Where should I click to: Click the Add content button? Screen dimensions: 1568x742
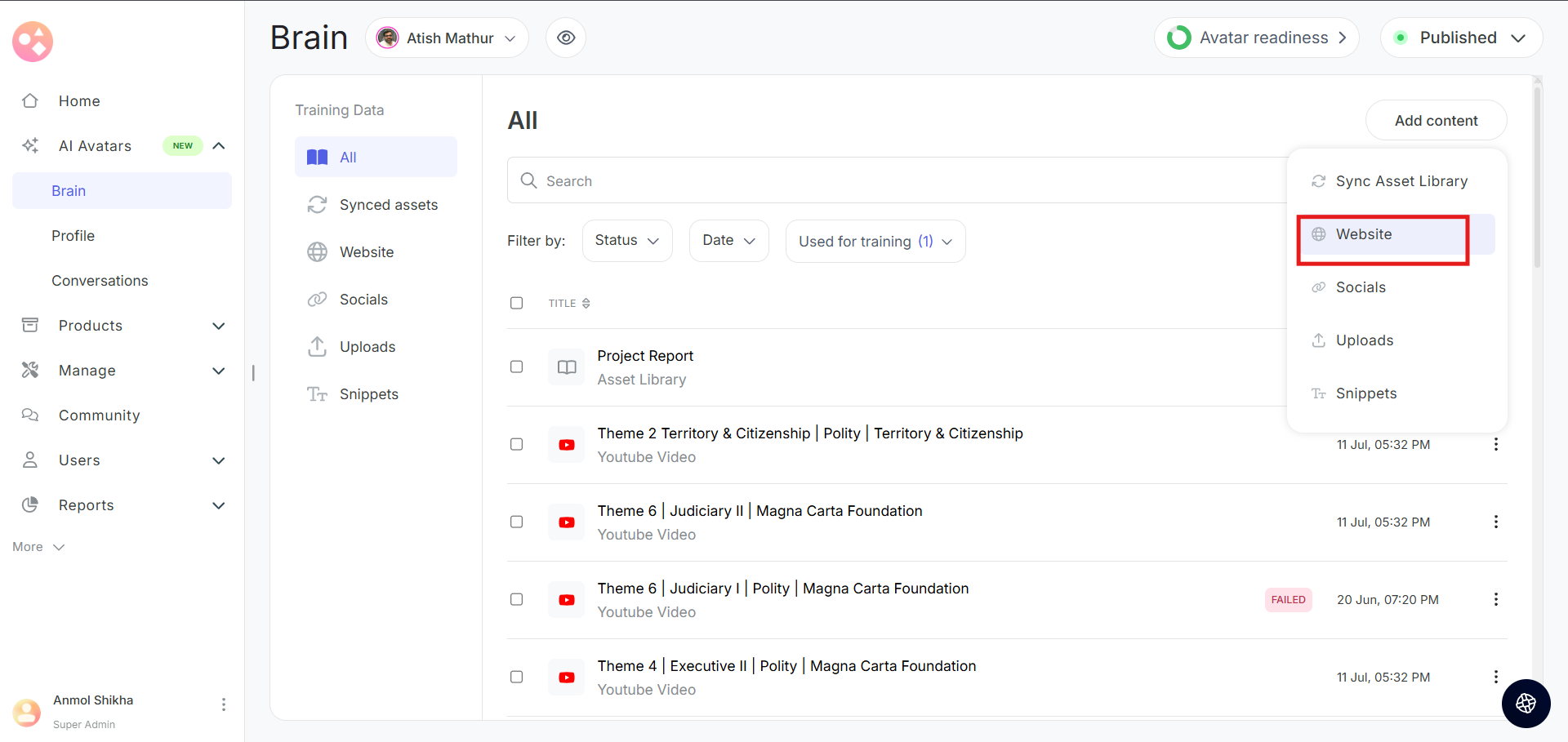(1435, 121)
